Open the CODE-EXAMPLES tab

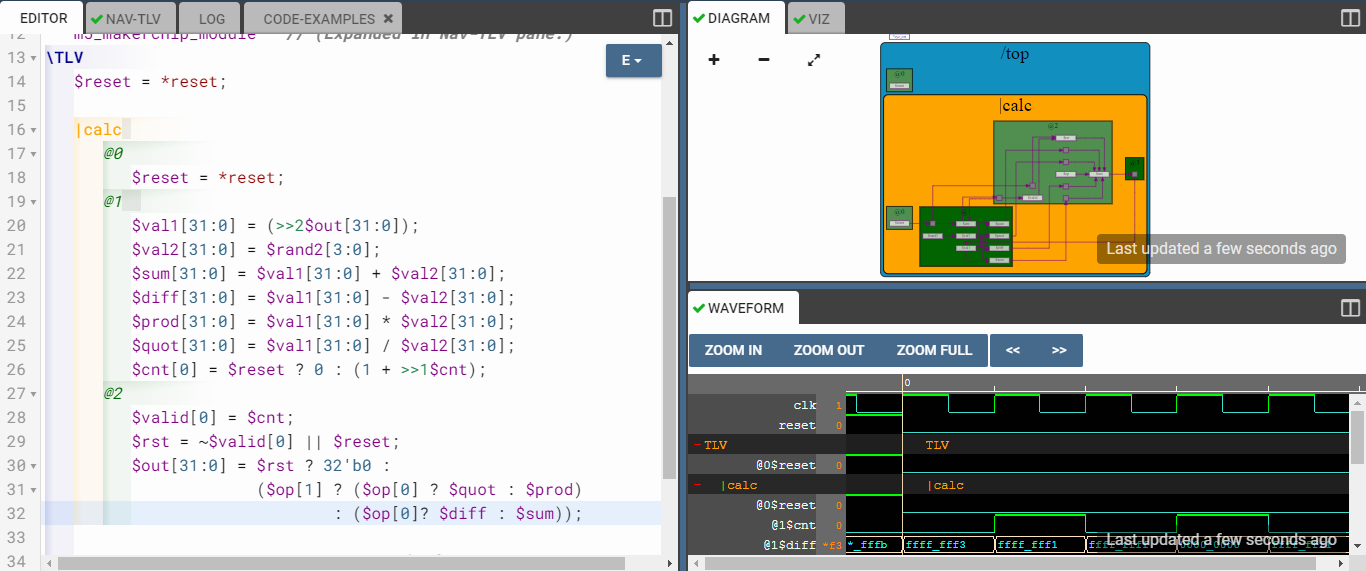tap(319, 19)
